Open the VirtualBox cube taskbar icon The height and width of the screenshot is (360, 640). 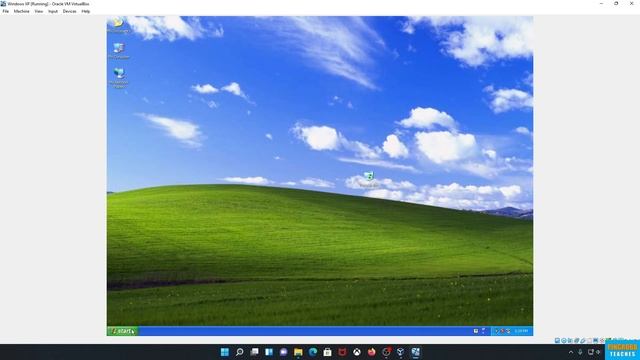point(400,352)
